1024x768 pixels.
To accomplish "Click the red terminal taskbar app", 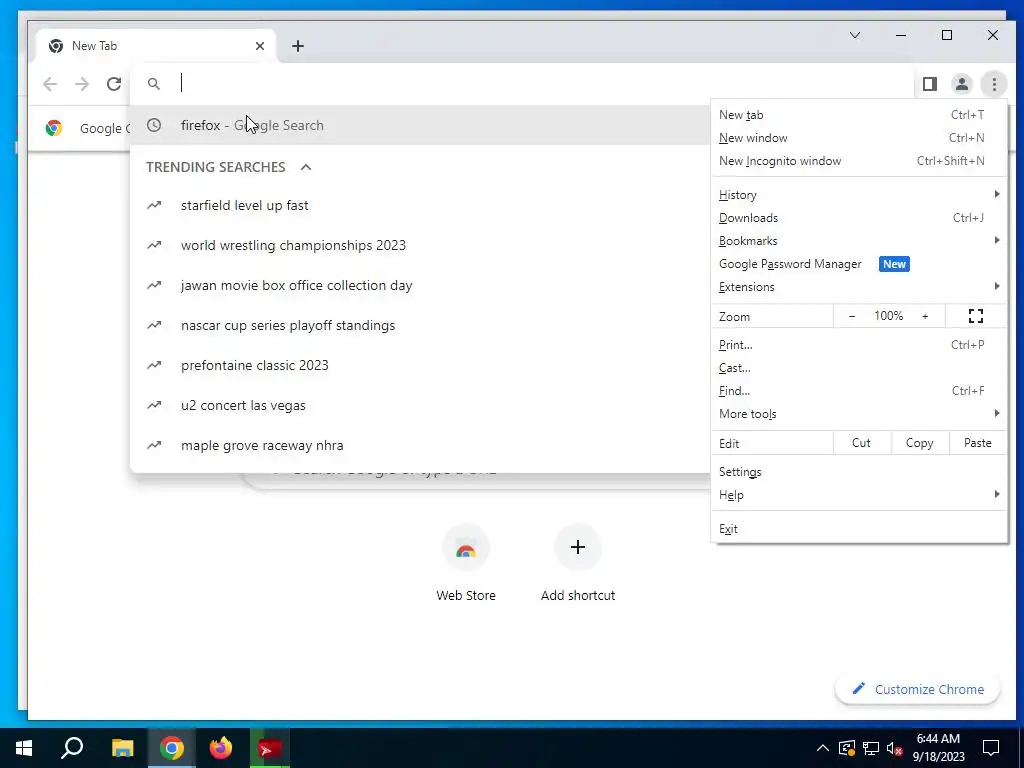I will [x=269, y=748].
